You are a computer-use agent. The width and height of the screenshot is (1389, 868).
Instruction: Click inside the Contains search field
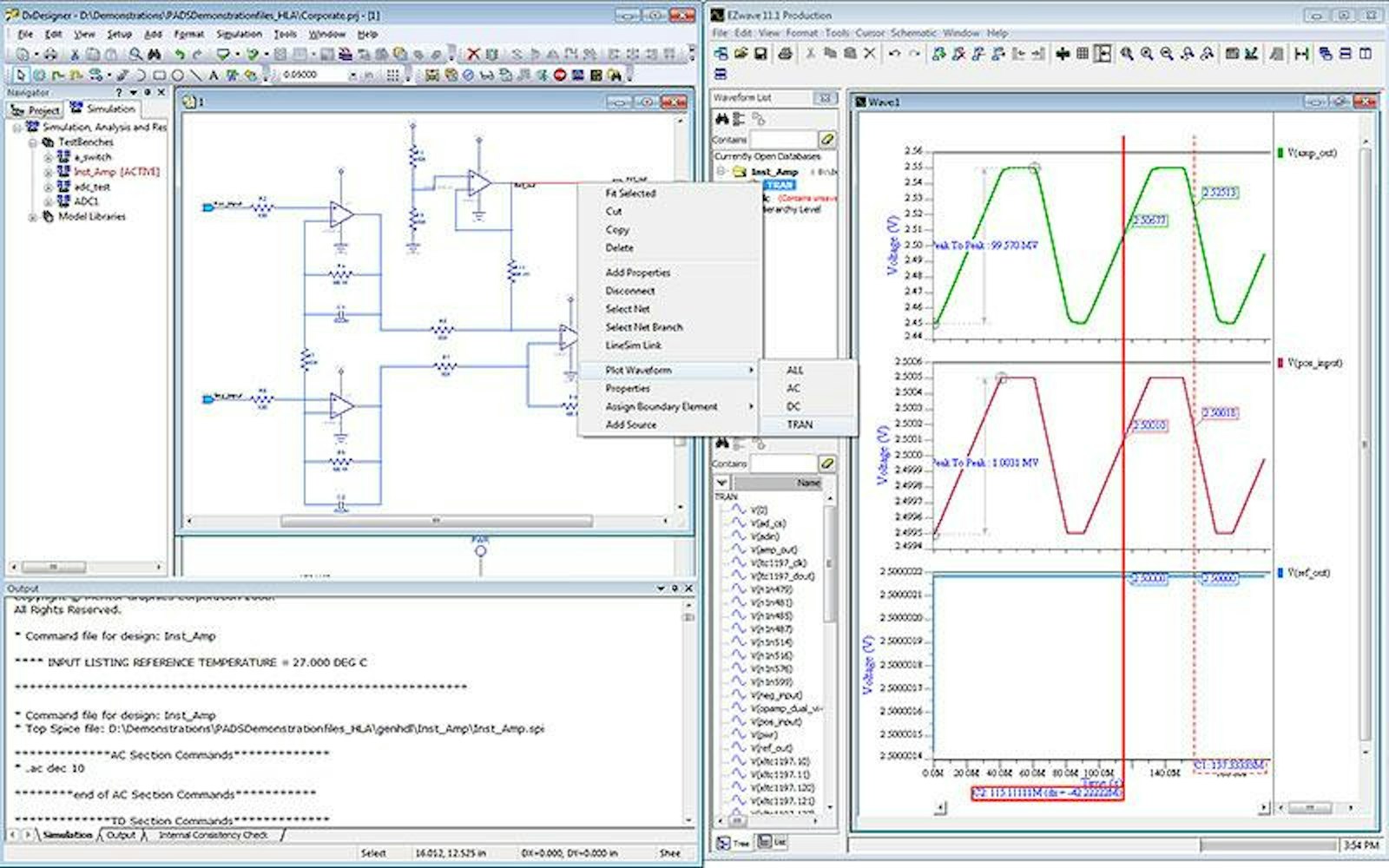click(x=781, y=138)
